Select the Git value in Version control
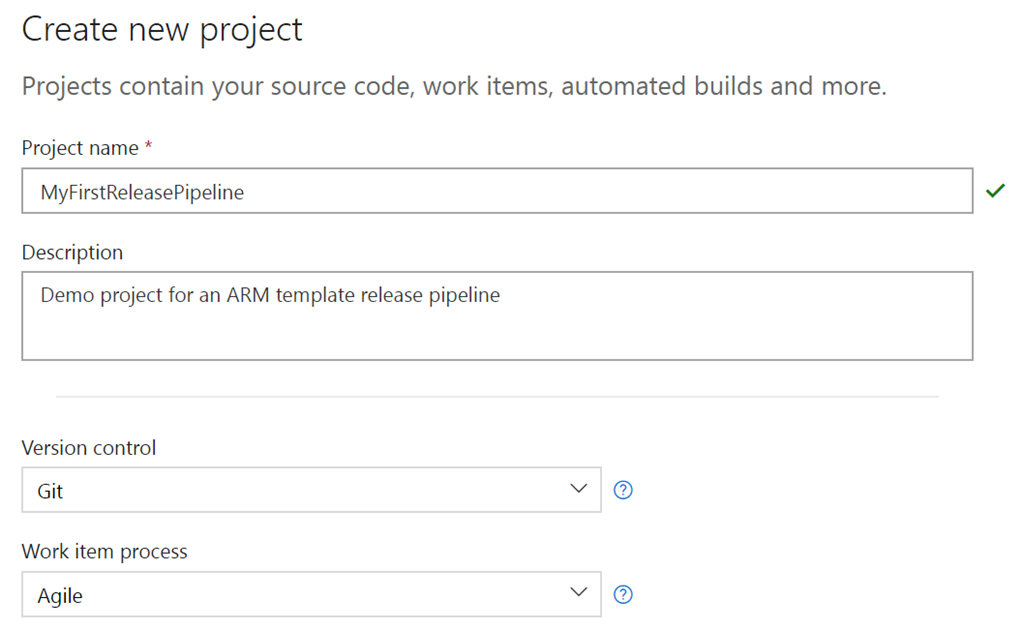This screenshot has width=1024, height=630. [51, 491]
